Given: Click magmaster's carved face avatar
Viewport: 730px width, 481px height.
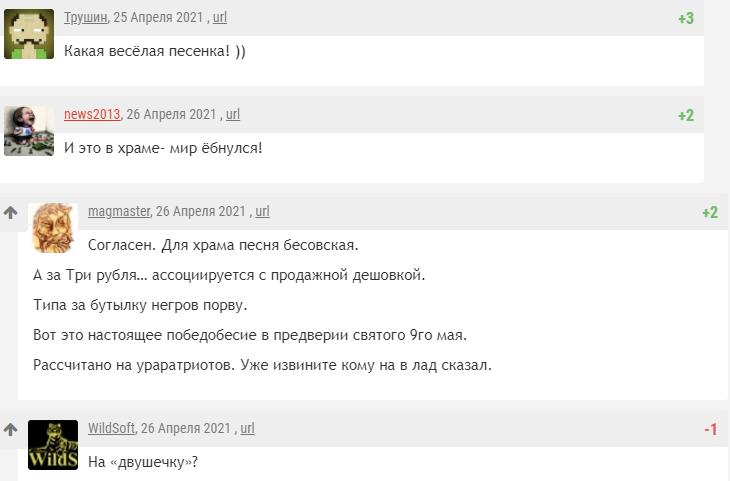Looking at the screenshot, I should [53, 228].
